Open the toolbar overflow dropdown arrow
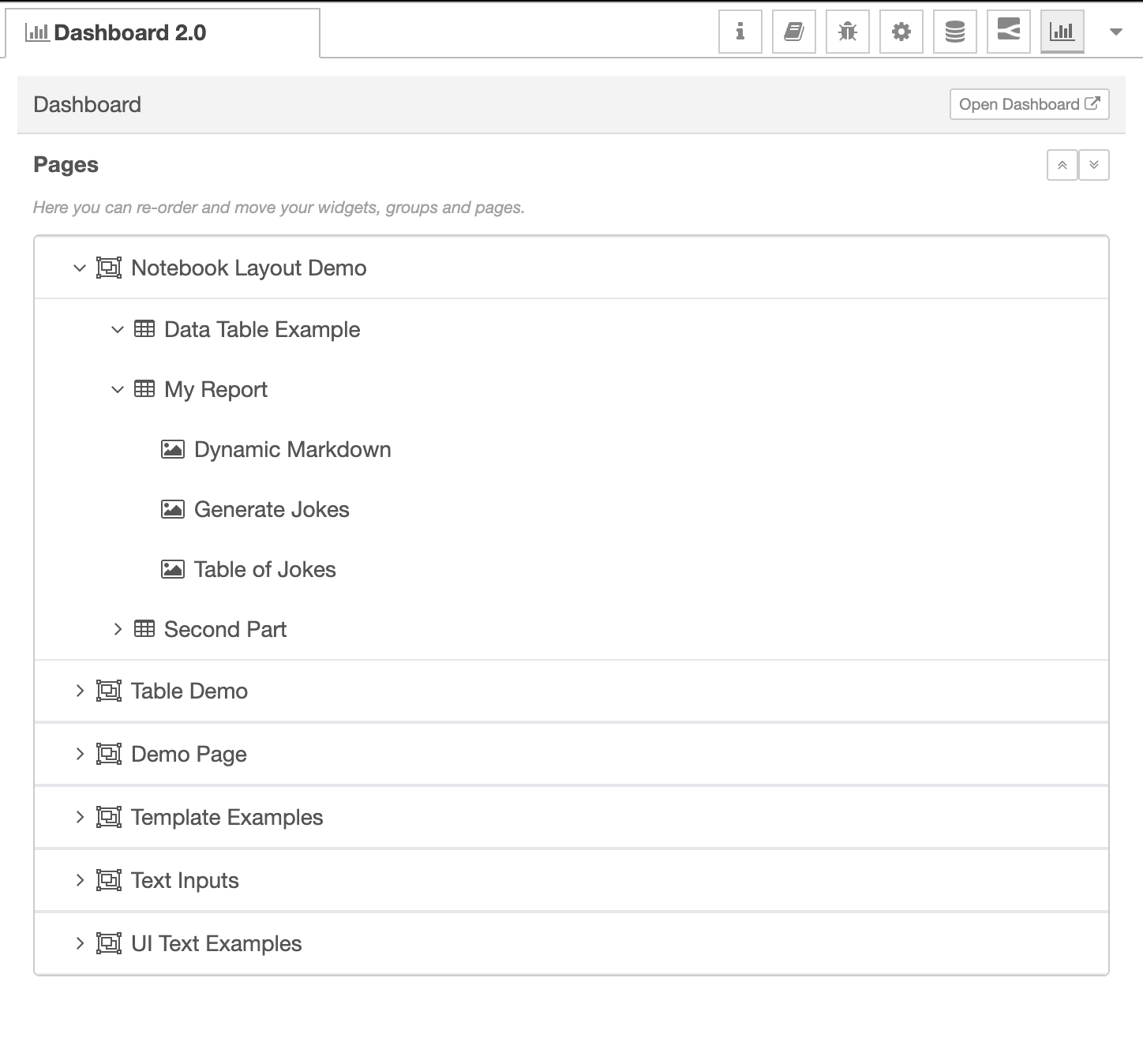This screenshot has height=1064, width=1143. [x=1115, y=32]
